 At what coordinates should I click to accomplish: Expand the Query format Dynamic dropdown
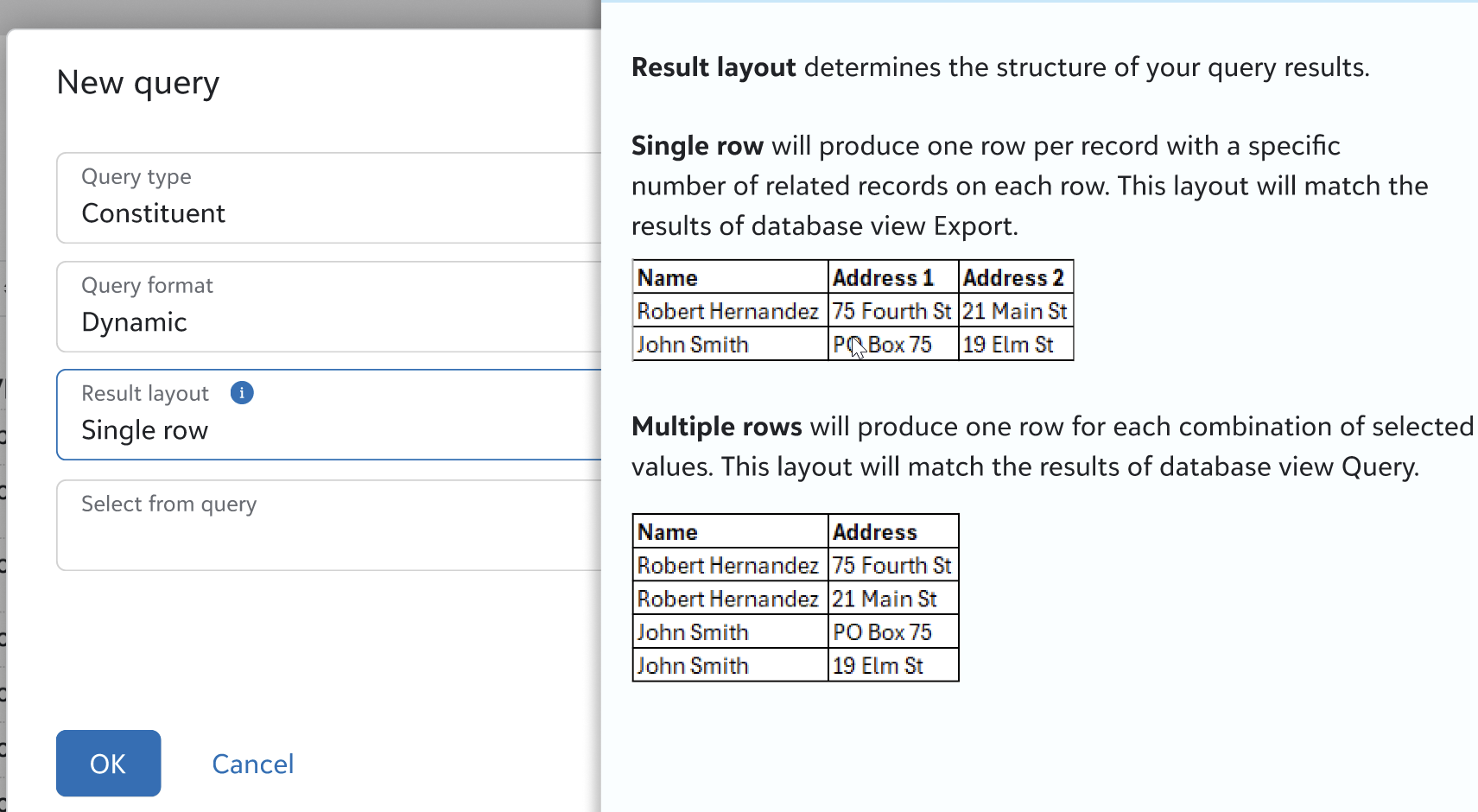[x=328, y=308]
